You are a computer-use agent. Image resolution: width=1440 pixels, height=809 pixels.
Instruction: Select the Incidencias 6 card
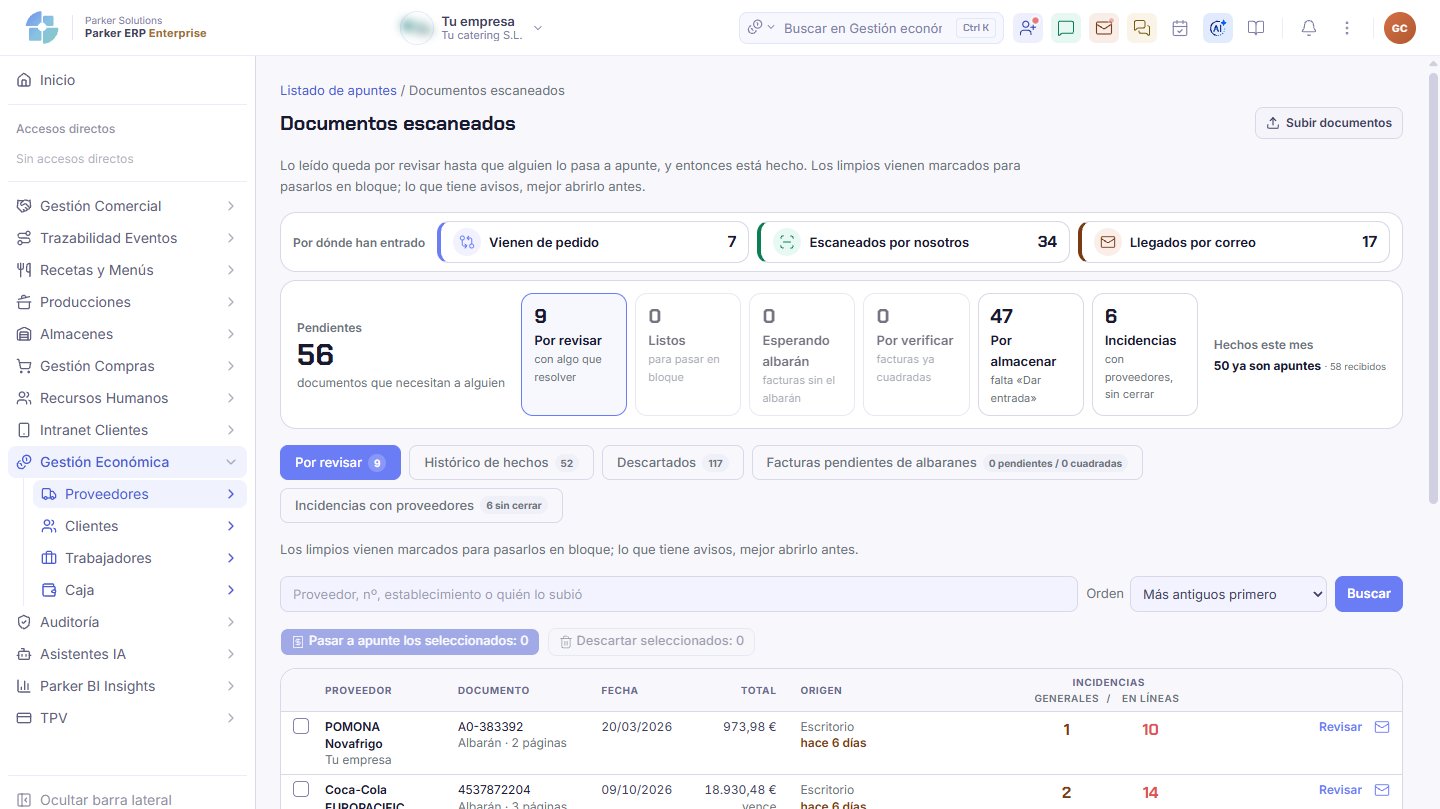pos(1145,354)
